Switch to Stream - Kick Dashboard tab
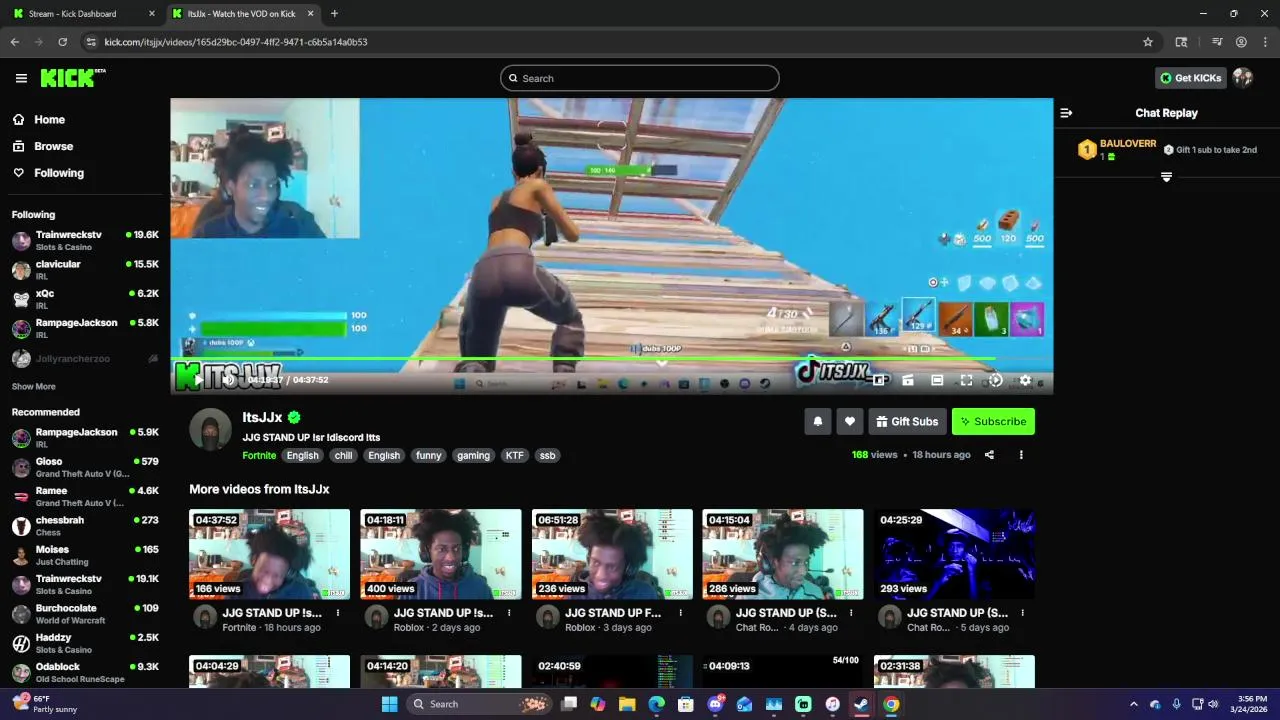This screenshot has height=720, width=1280. point(82,14)
